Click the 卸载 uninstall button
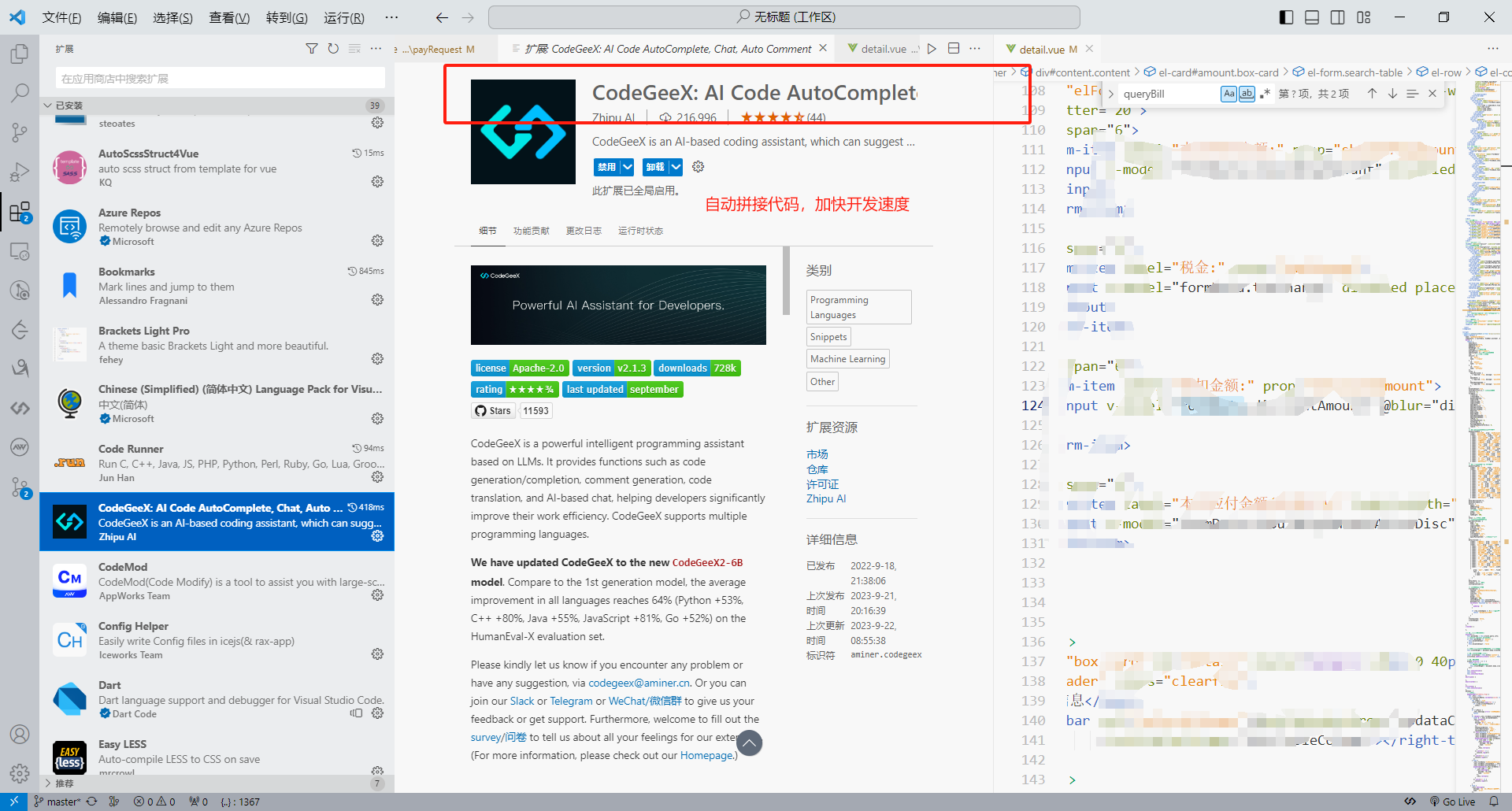This screenshot has height=811, width=1512. [655, 167]
